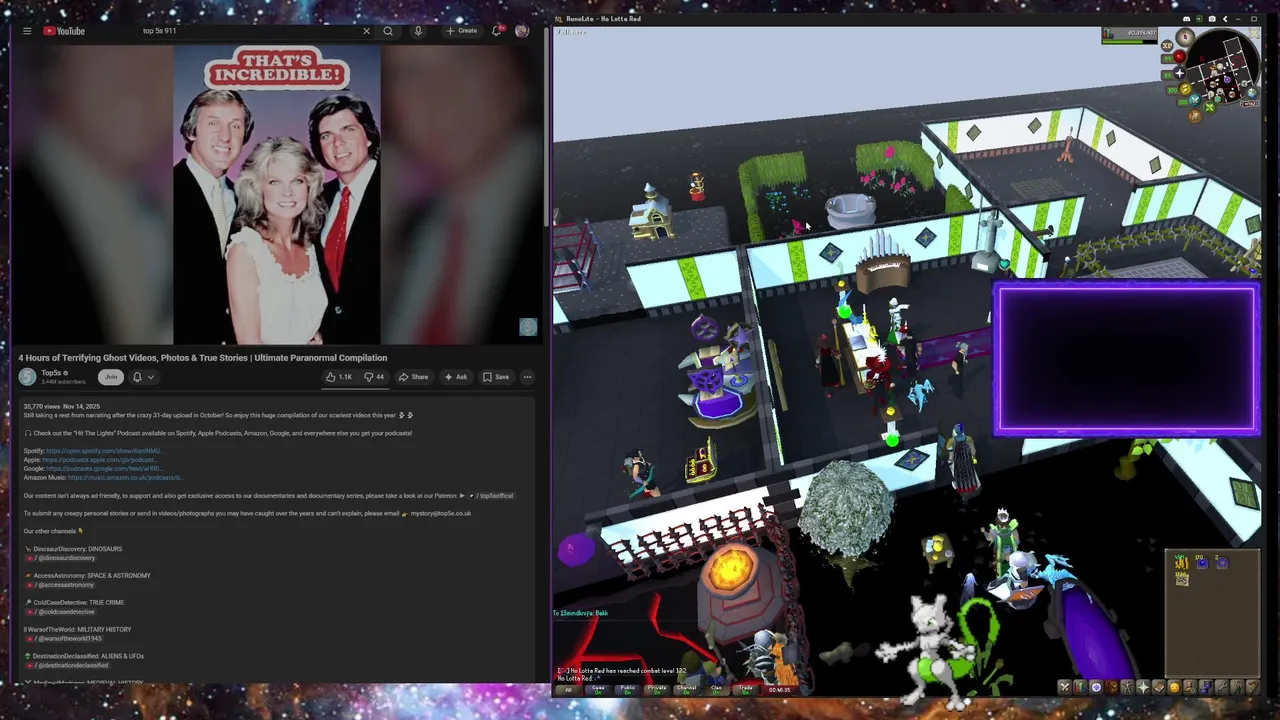Open the three-dot more actions menu
1280x720 pixels.
pyautogui.click(x=527, y=377)
